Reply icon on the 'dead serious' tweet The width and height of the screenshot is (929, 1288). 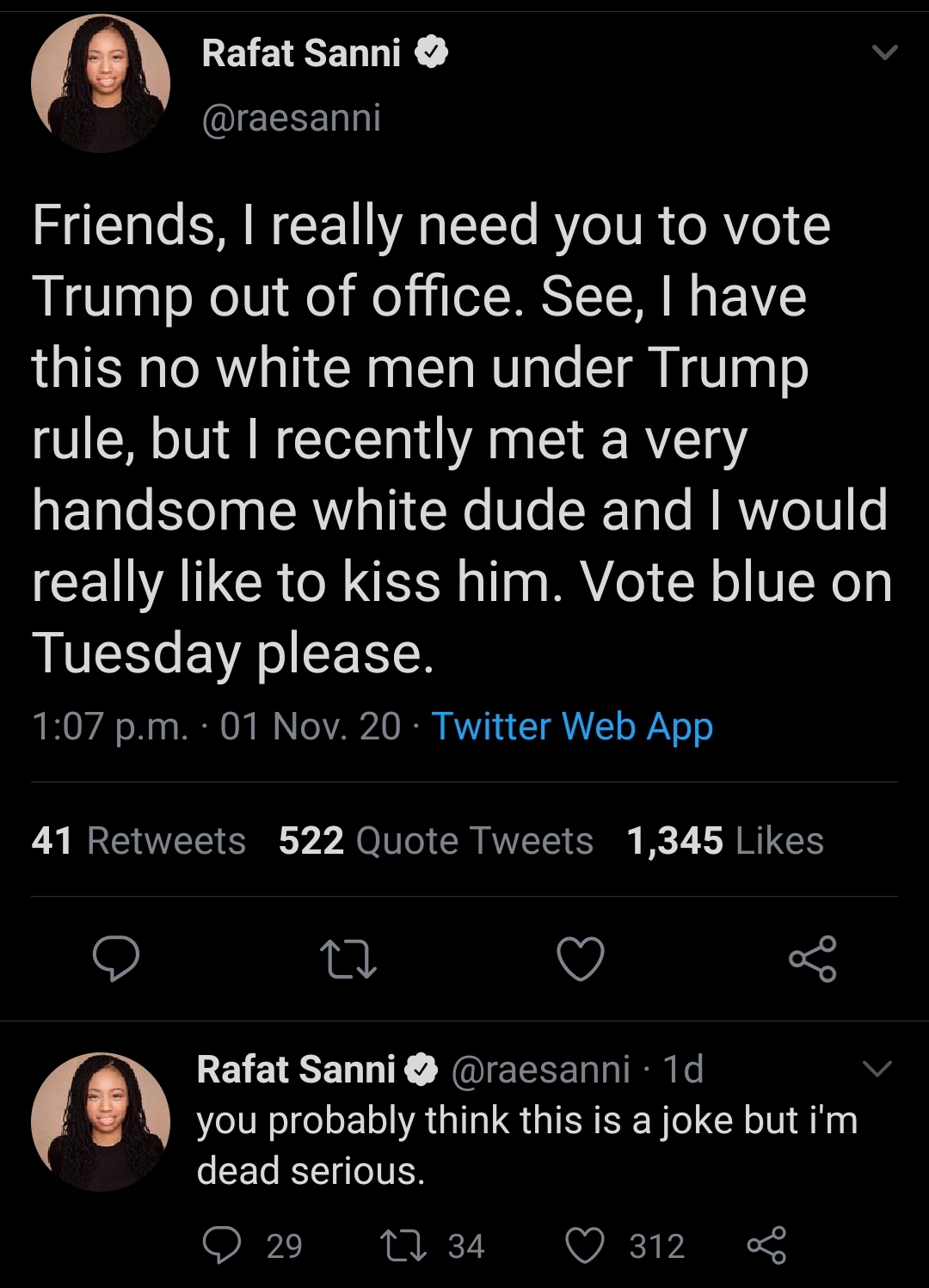[x=222, y=1245]
